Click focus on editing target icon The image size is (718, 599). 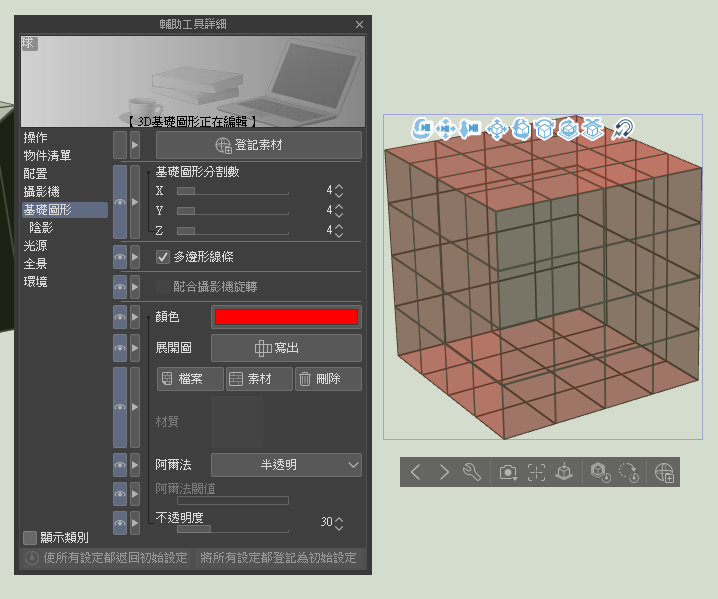pyautogui.click(x=536, y=472)
